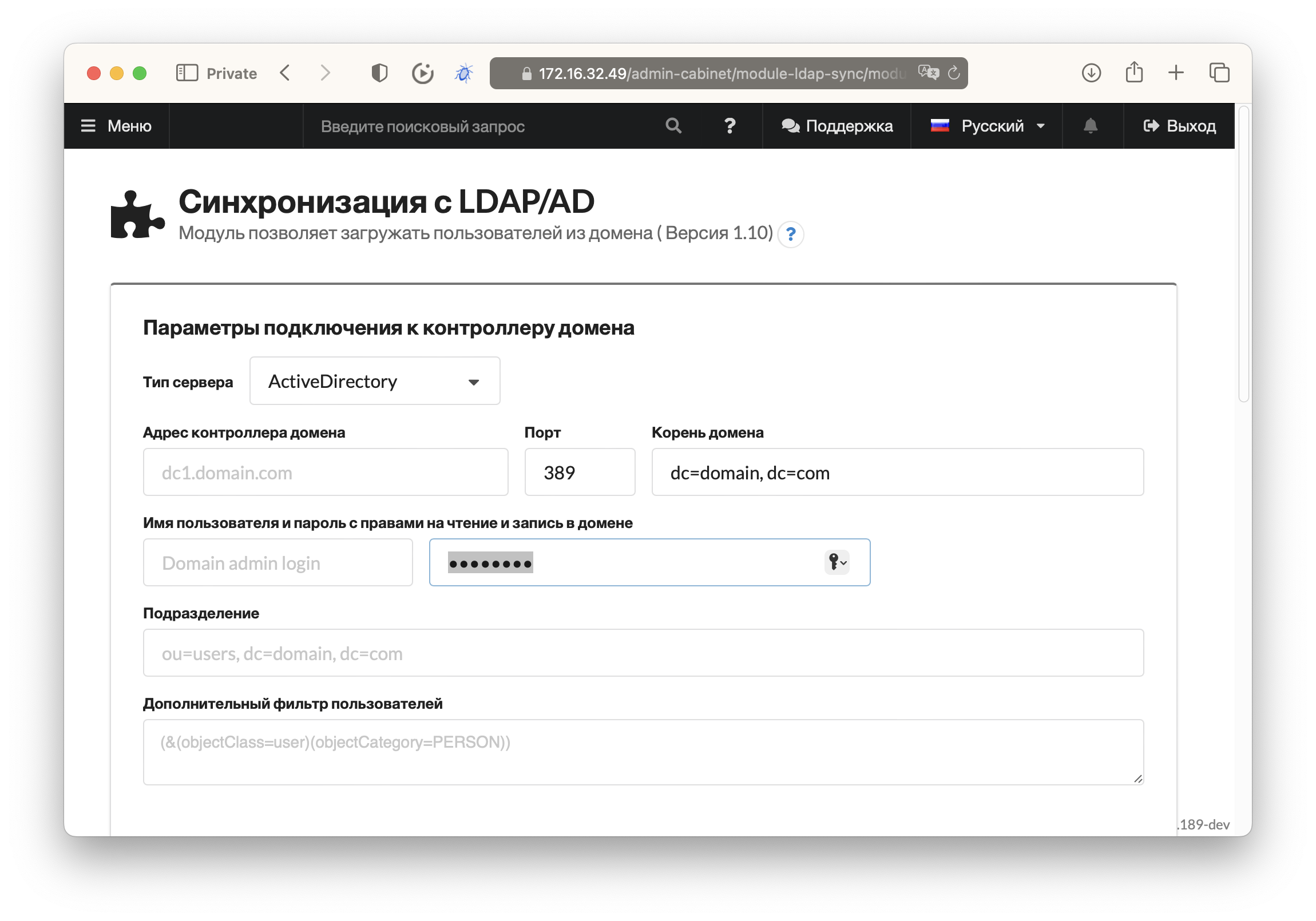Click blue help icon beside version text

point(790,234)
